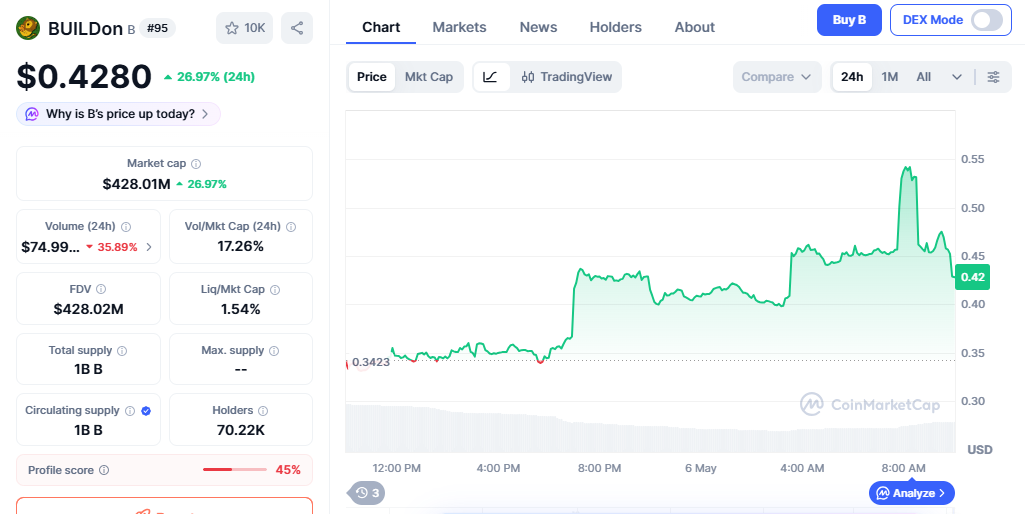Image resolution: width=1025 pixels, height=514 pixels.
Task: Open Why is B's price up today
Action: click(118, 114)
